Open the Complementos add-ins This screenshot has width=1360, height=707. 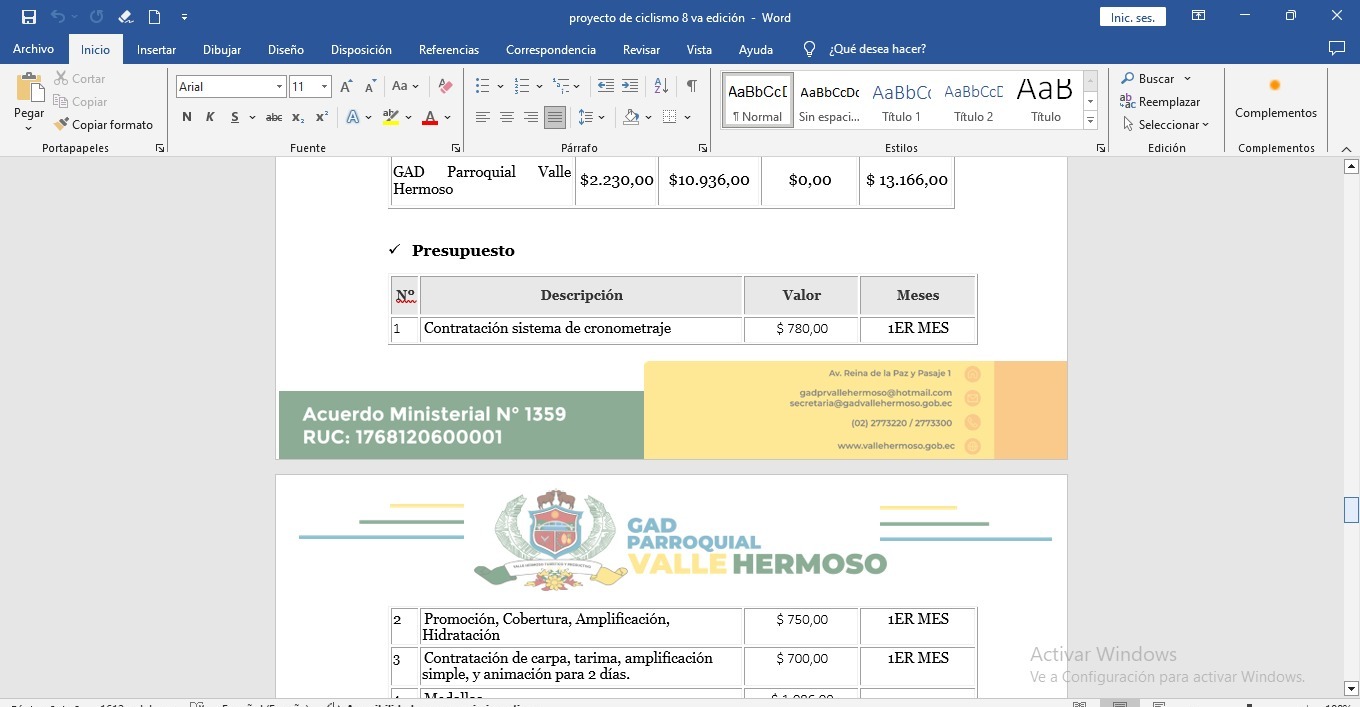[x=1275, y=100]
